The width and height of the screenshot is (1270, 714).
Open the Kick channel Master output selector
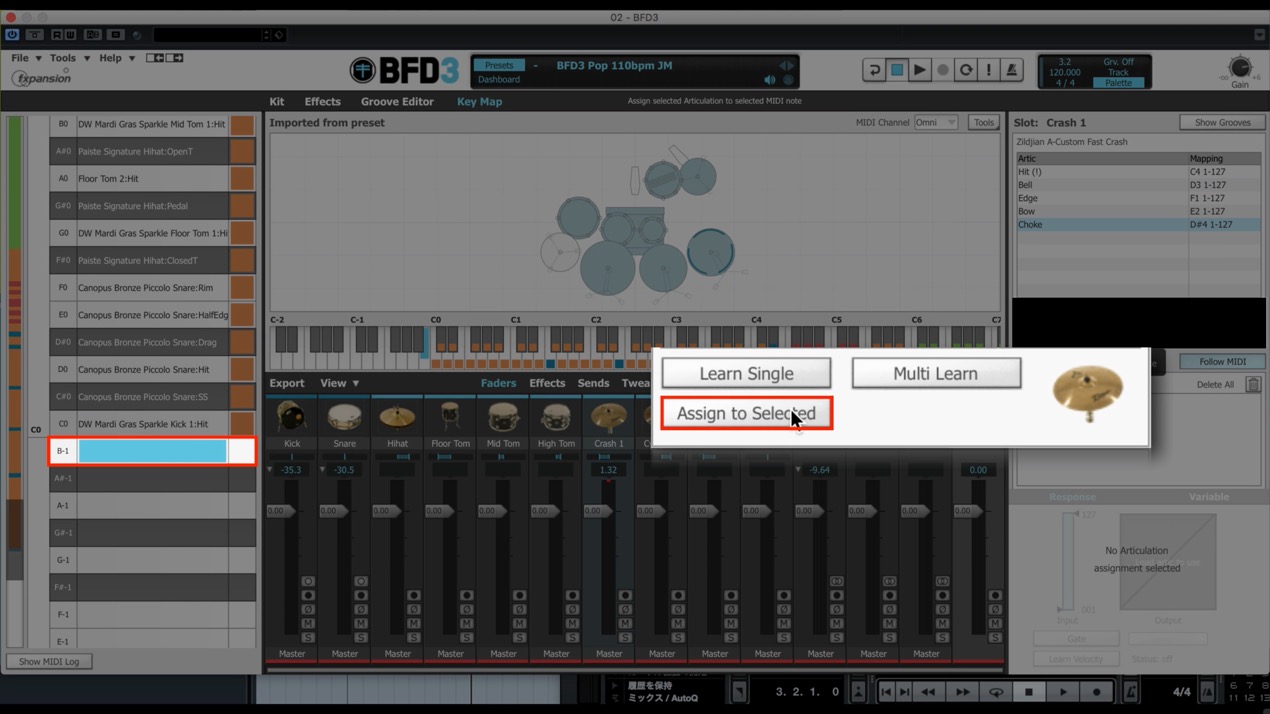292,653
